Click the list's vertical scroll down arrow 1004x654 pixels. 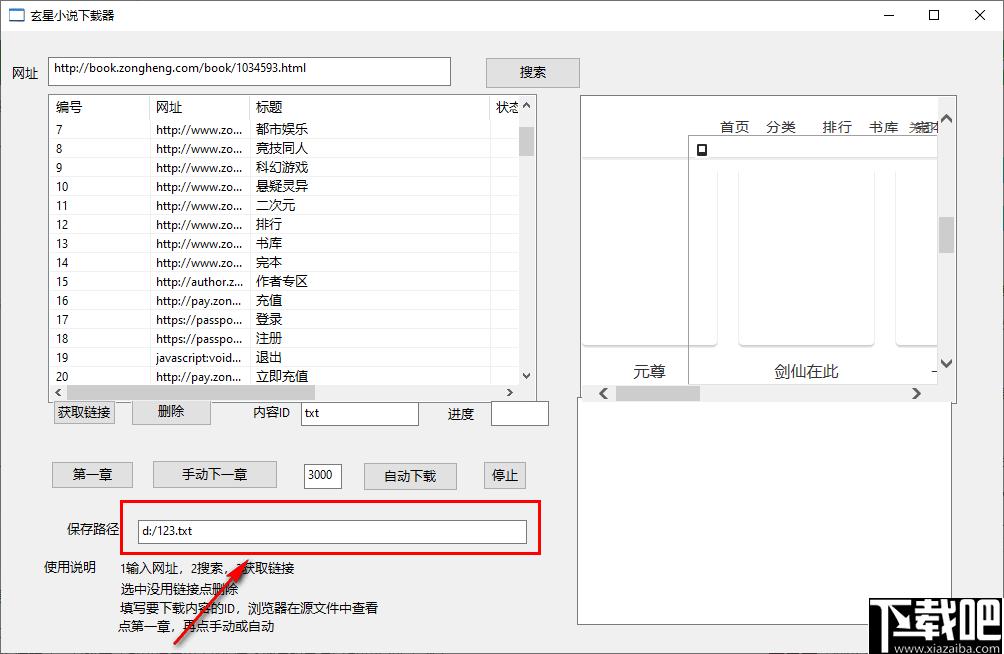(x=526, y=376)
